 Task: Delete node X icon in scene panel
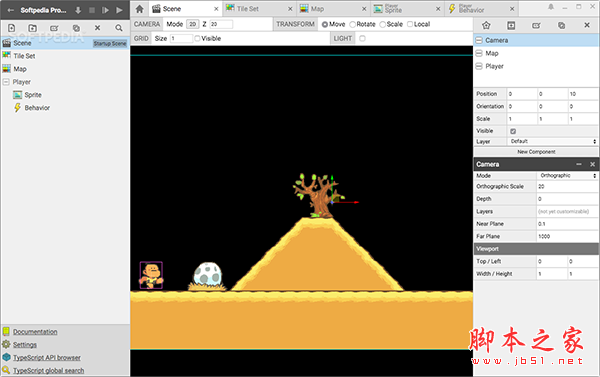[587, 25]
